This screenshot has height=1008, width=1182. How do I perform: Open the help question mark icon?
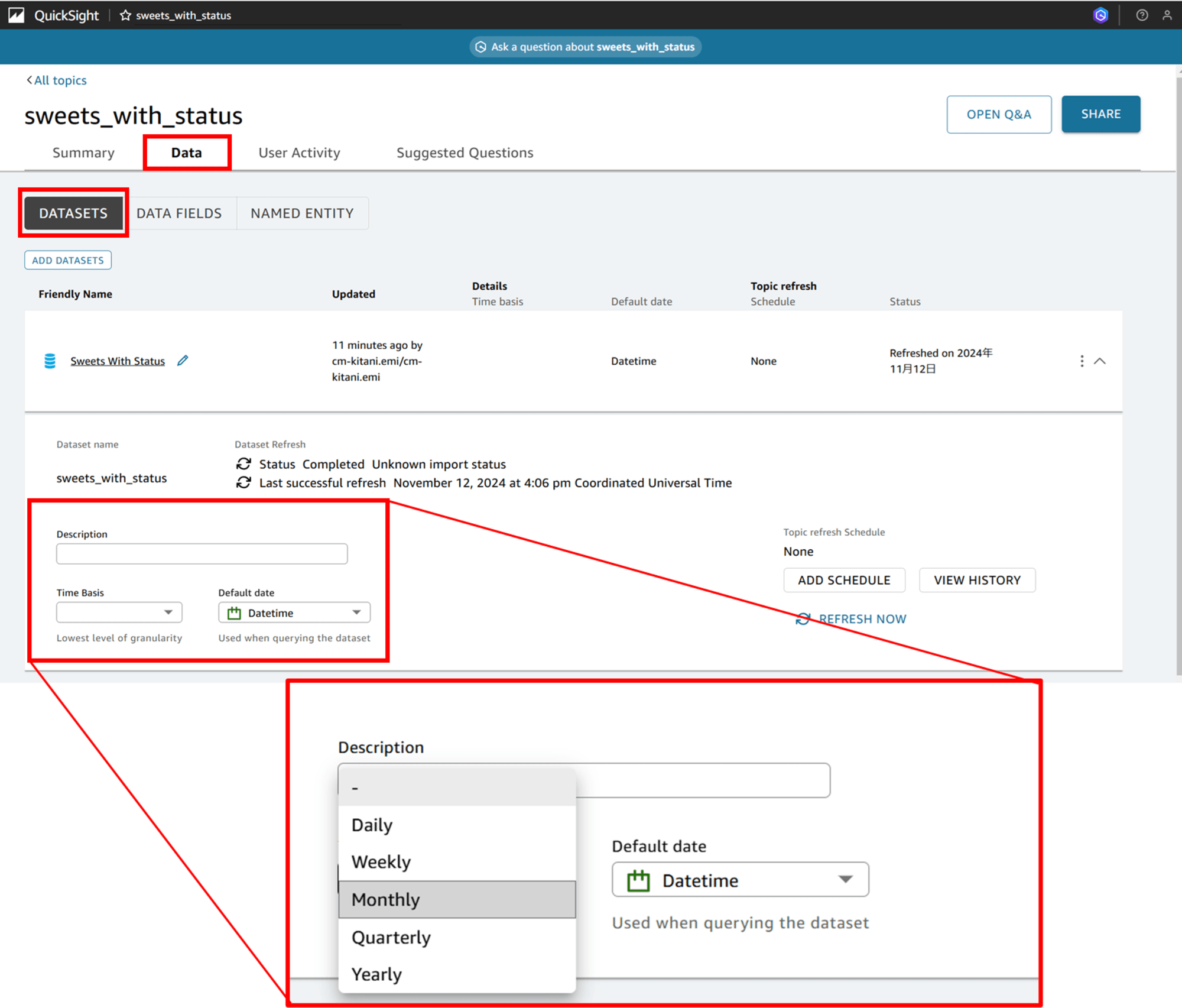[1142, 15]
